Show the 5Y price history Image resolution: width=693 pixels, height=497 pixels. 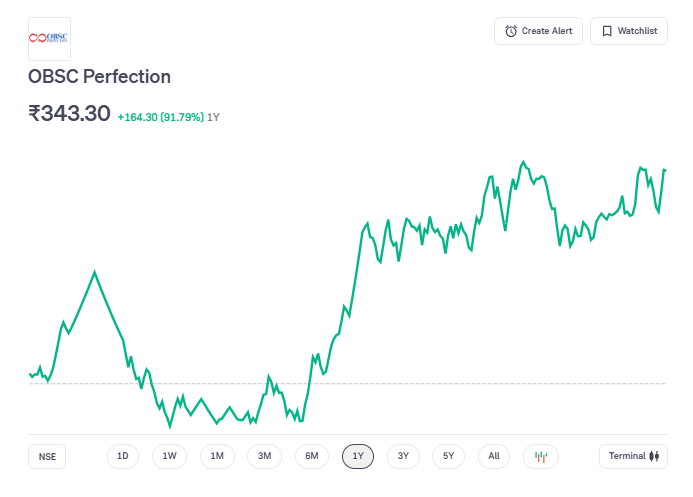pos(449,456)
